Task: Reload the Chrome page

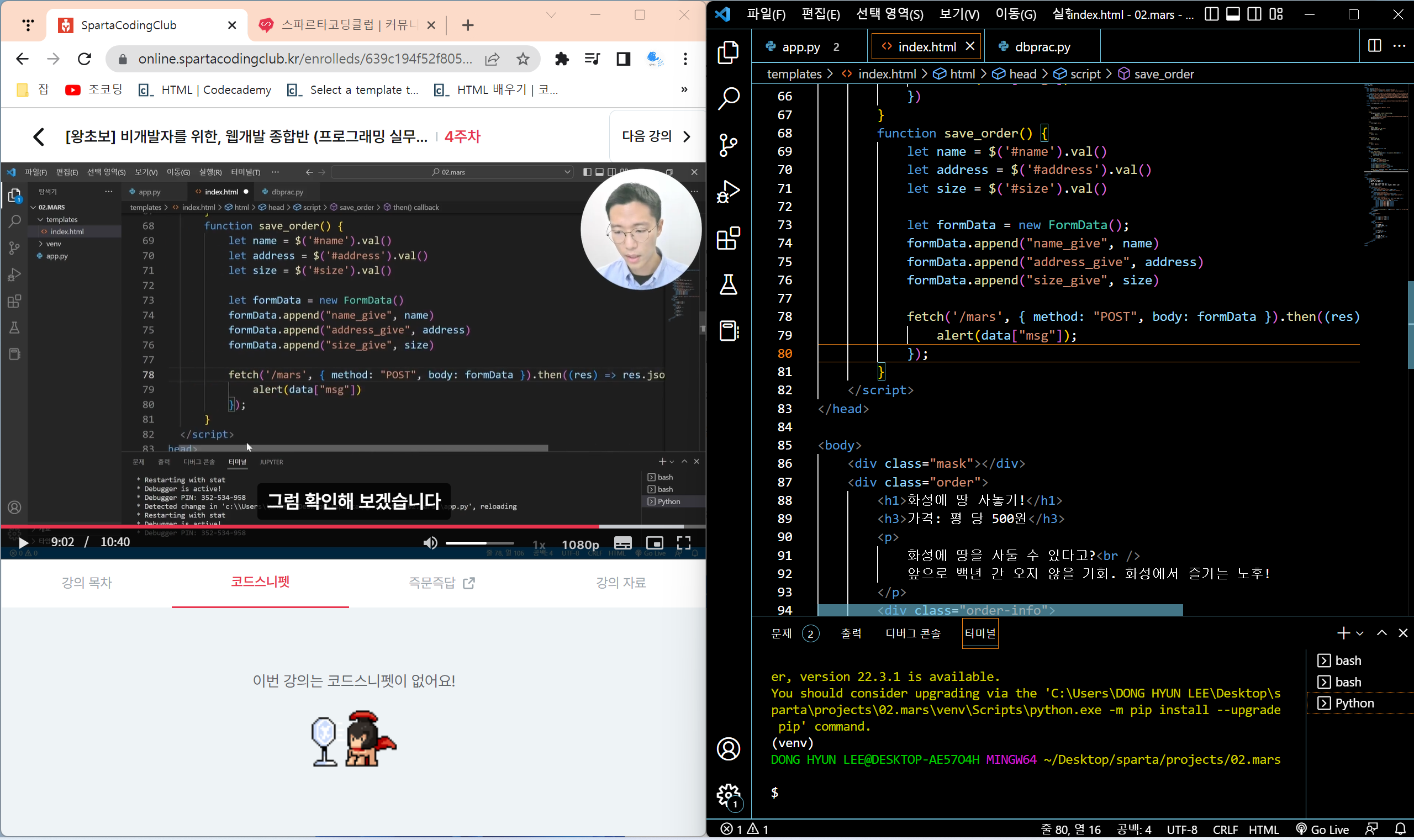Action: click(85, 59)
